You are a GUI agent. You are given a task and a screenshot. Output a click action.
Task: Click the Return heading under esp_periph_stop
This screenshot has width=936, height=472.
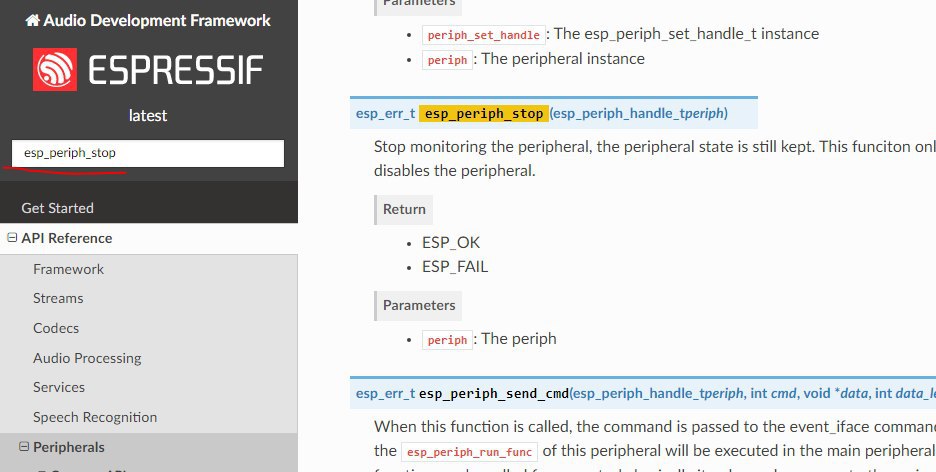(x=404, y=209)
